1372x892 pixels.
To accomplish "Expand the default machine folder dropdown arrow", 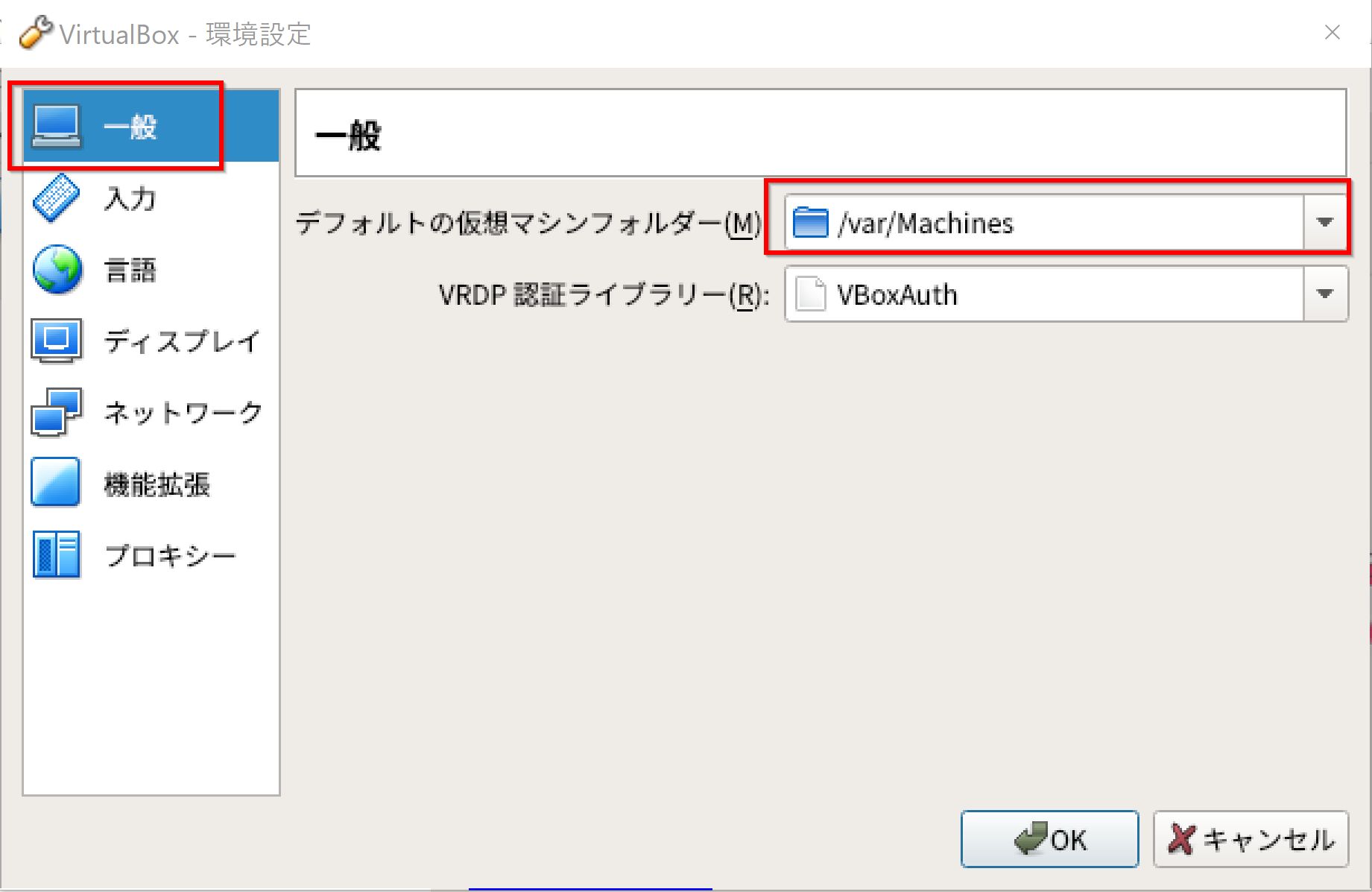I will pyautogui.click(x=1325, y=222).
